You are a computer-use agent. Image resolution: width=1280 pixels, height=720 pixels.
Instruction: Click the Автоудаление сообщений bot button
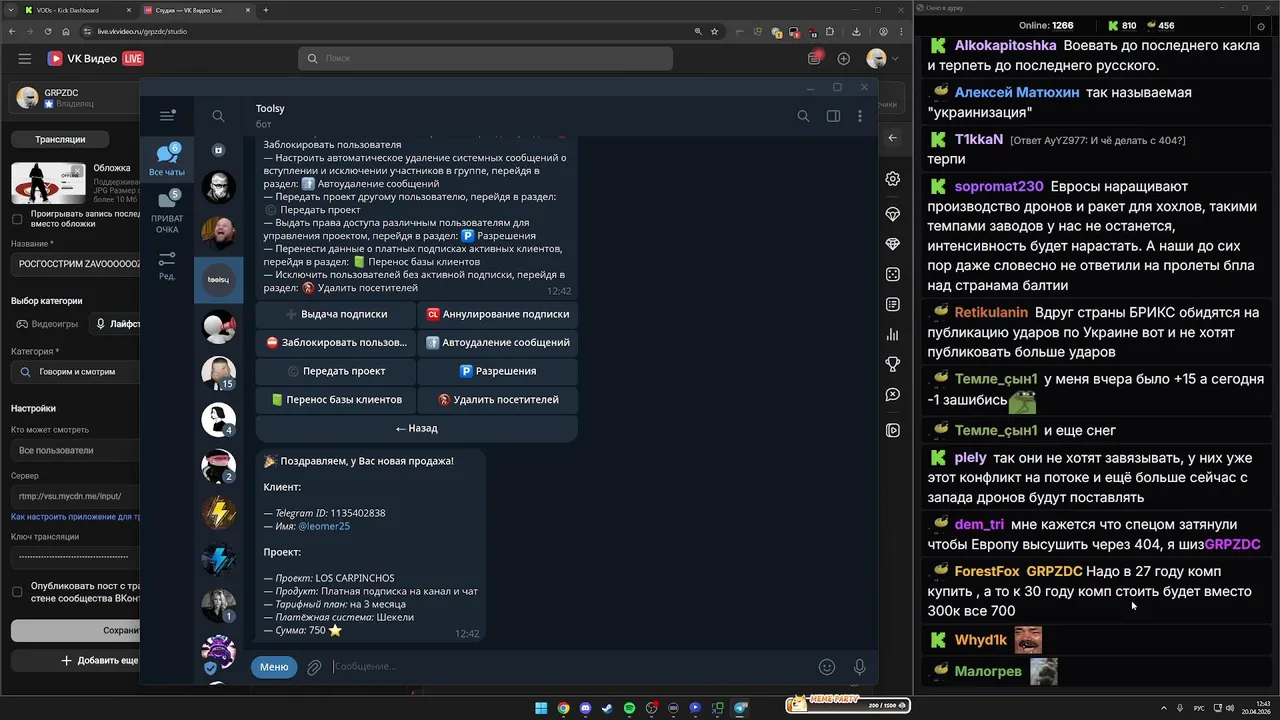tap(497, 342)
